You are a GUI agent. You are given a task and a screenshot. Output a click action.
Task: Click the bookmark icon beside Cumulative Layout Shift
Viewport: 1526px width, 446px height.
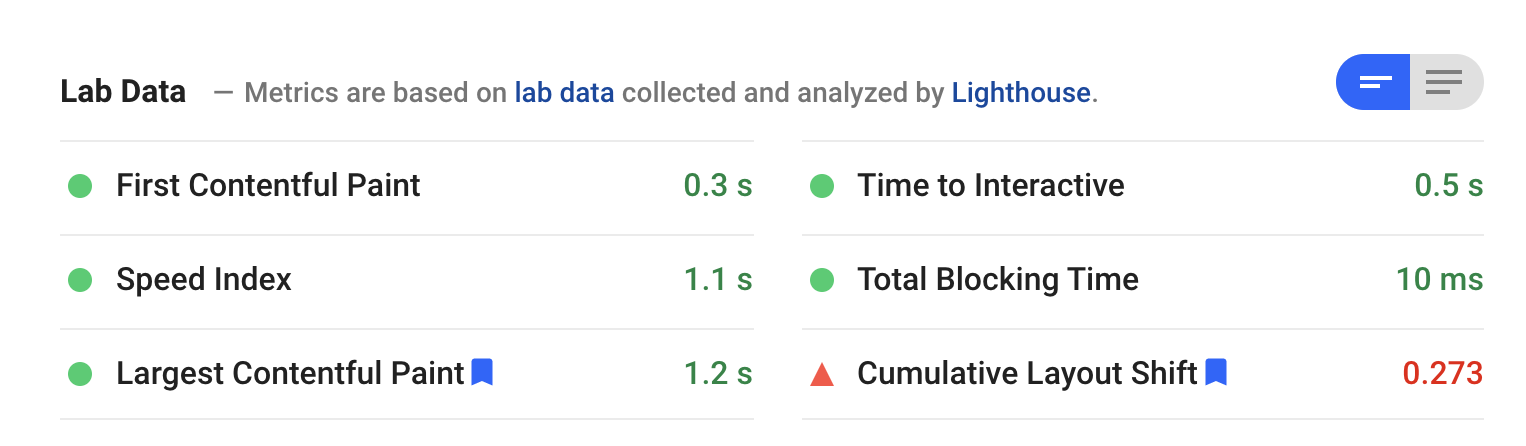(x=1216, y=373)
